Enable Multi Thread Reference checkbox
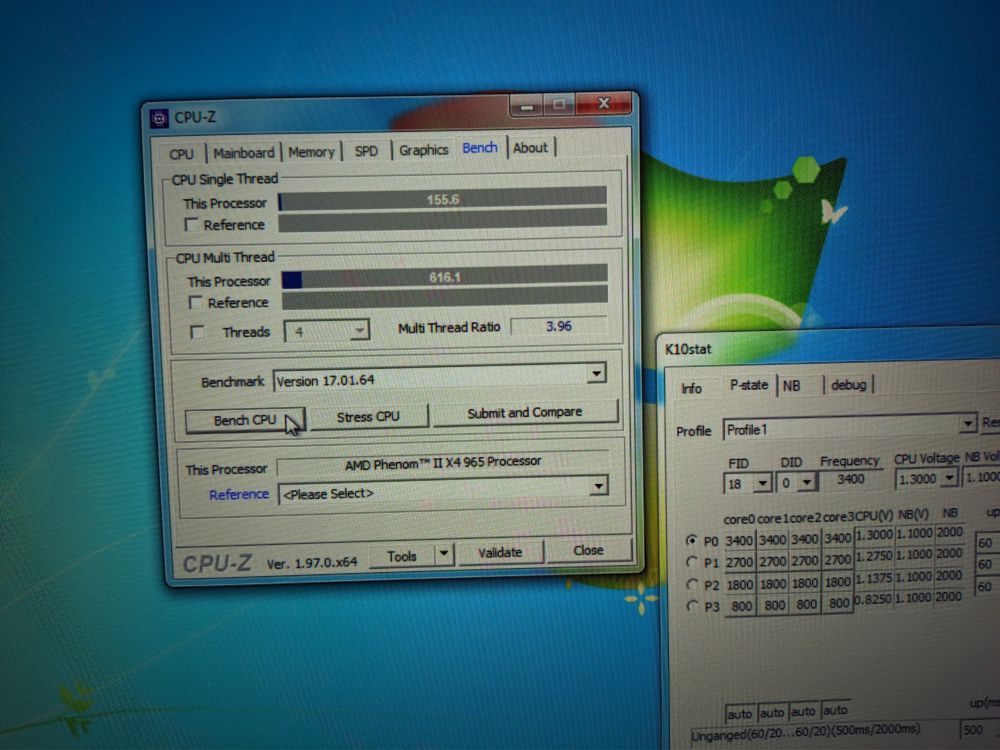Viewport: 1000px width, 750px height. (x=195, y=302)
